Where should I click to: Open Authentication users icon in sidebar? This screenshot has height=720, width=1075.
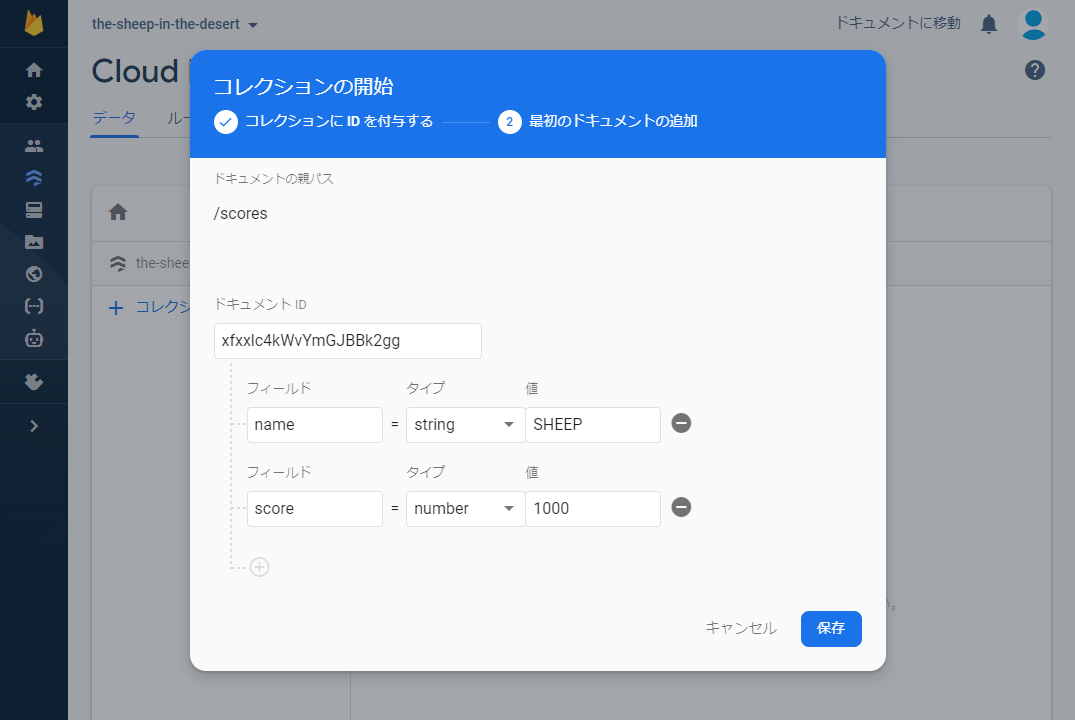tap(34, 145)
